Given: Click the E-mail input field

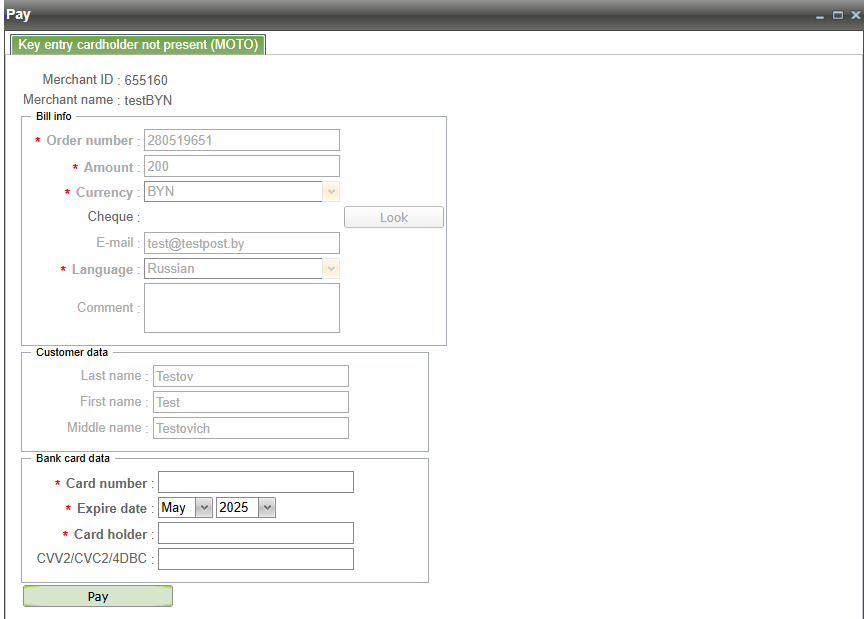Looking at the screenshot, I should [x=242, y=243].
